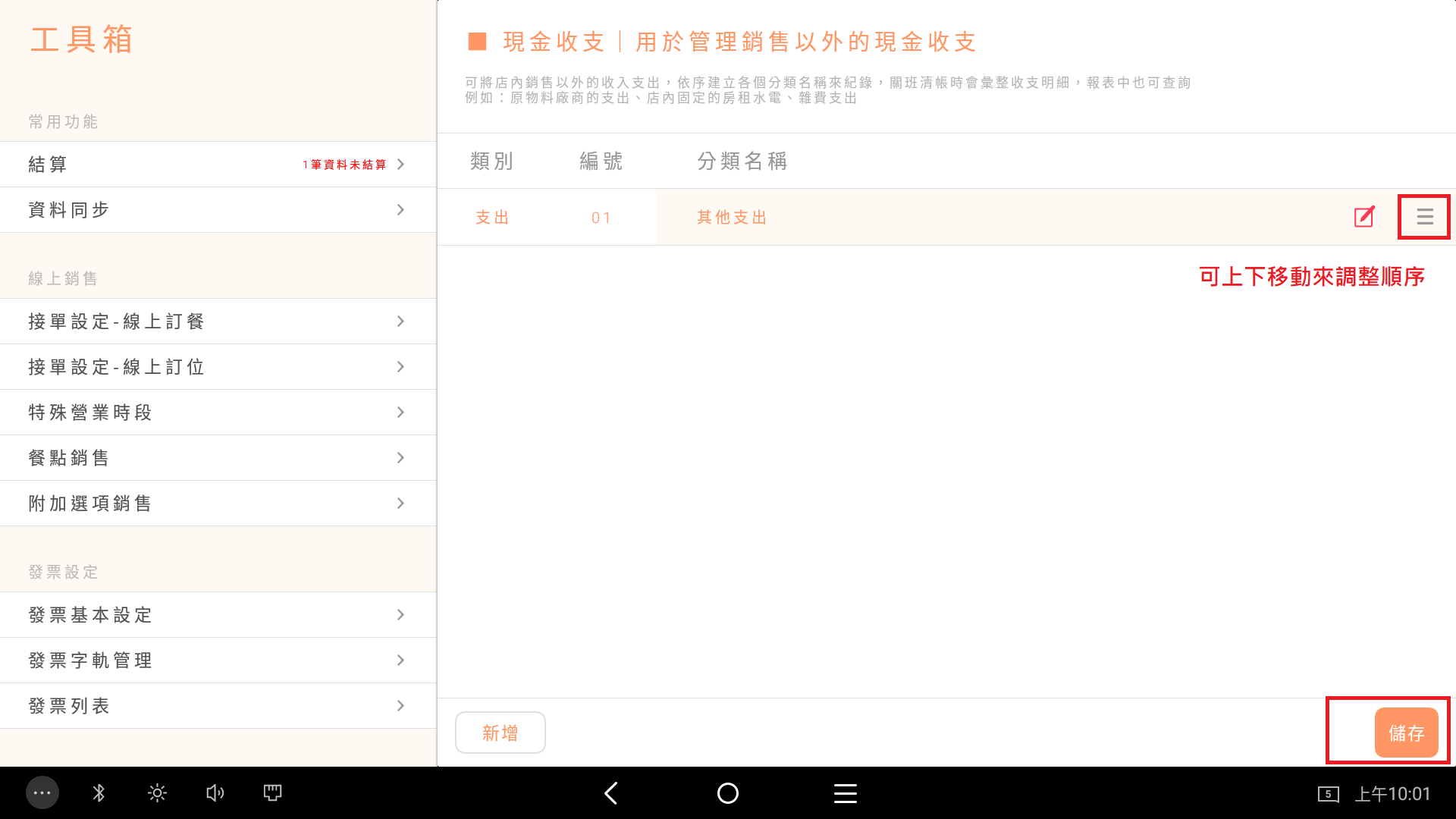Open the notification counter icon near clock
1456x819 pixels.
1328,794
